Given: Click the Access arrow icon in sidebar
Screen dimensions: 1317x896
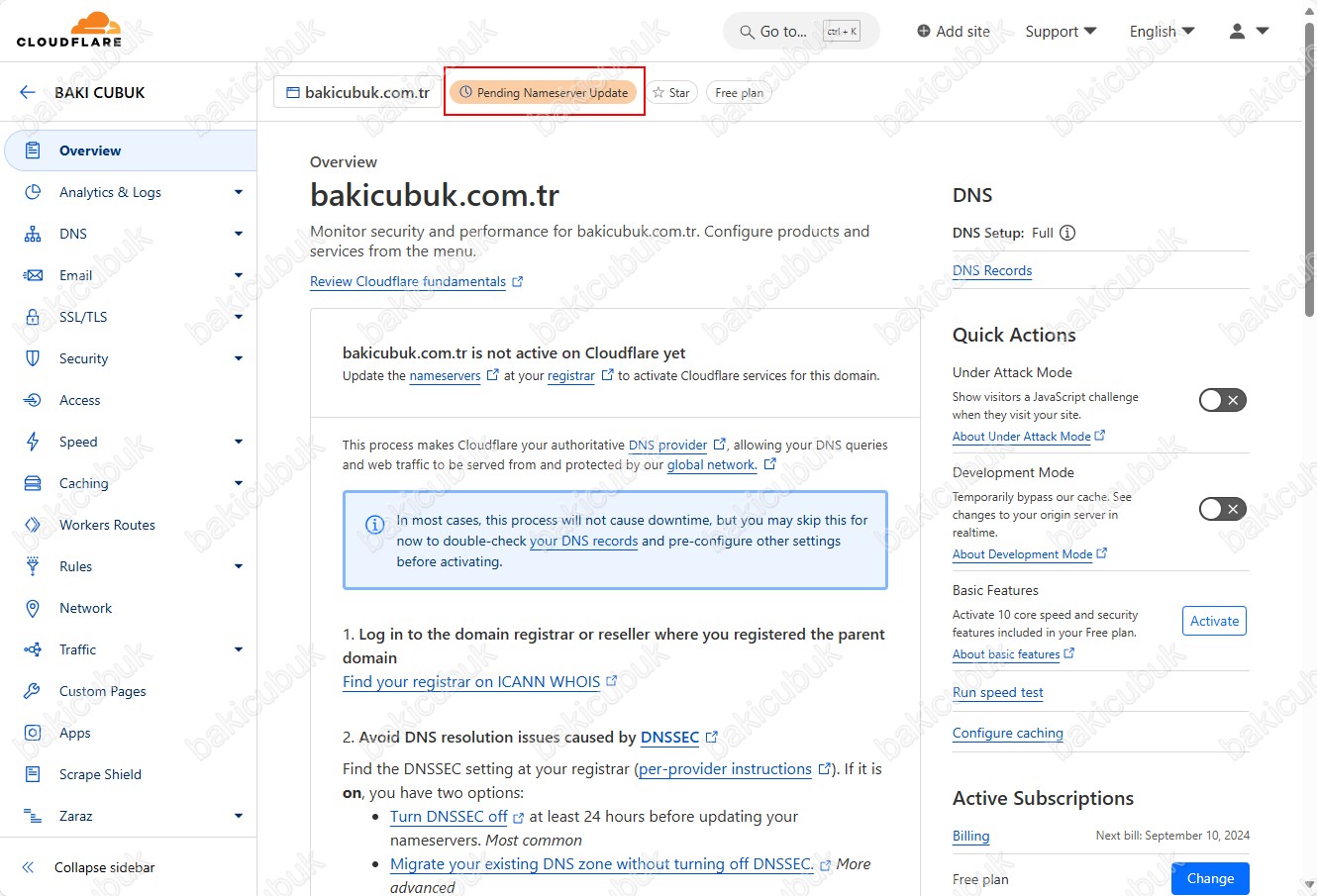Looking at the screenshot, I should [x=33, y=400].
